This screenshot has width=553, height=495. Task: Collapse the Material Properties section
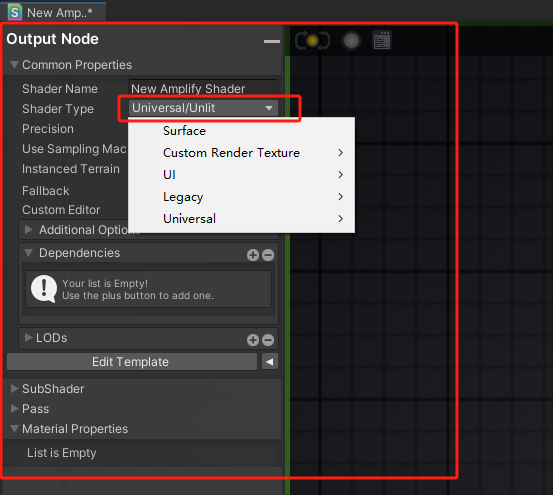tap(14, 429)
